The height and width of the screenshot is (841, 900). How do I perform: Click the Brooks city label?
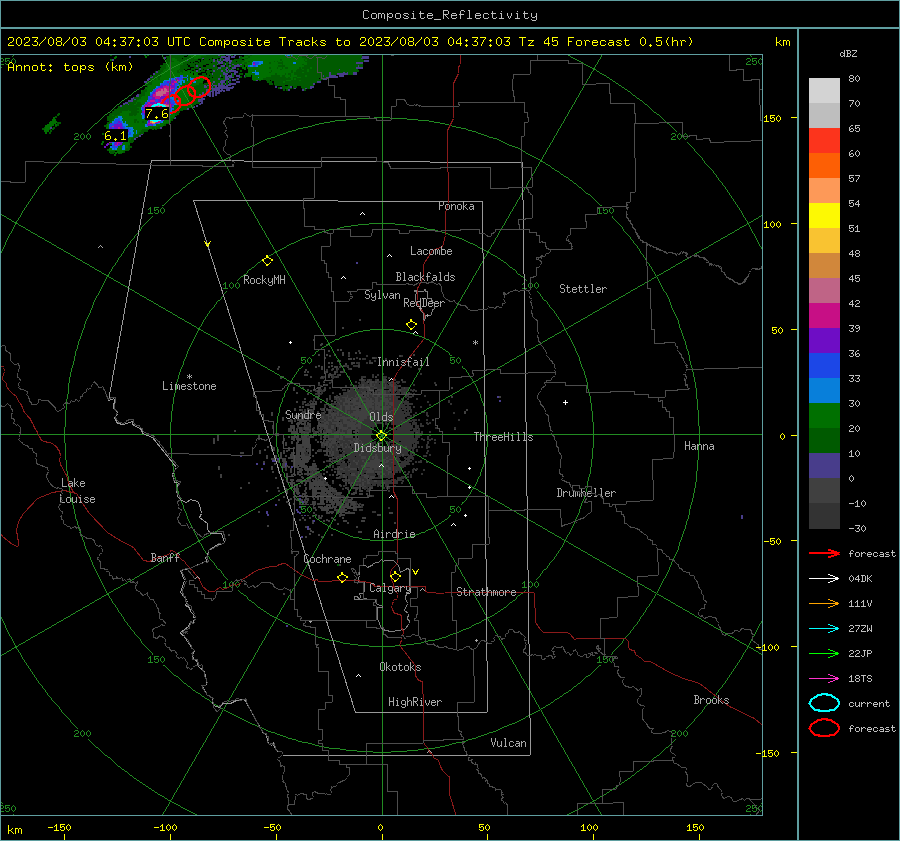(711, 700)
